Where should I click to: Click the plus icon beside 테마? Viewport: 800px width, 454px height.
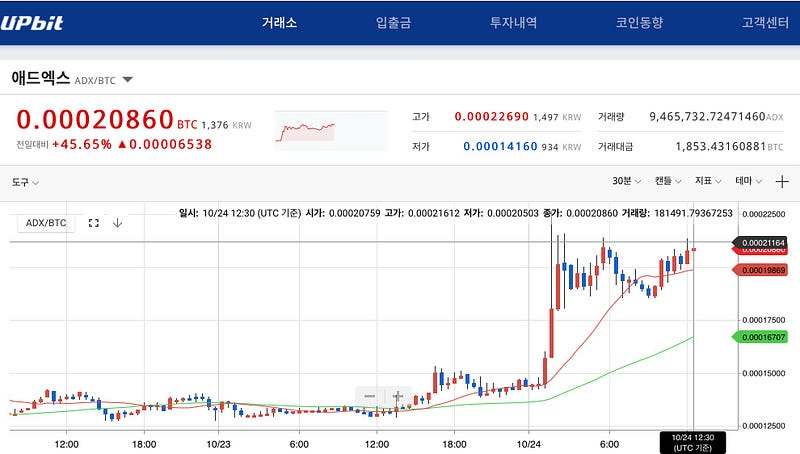coord(782,182)
